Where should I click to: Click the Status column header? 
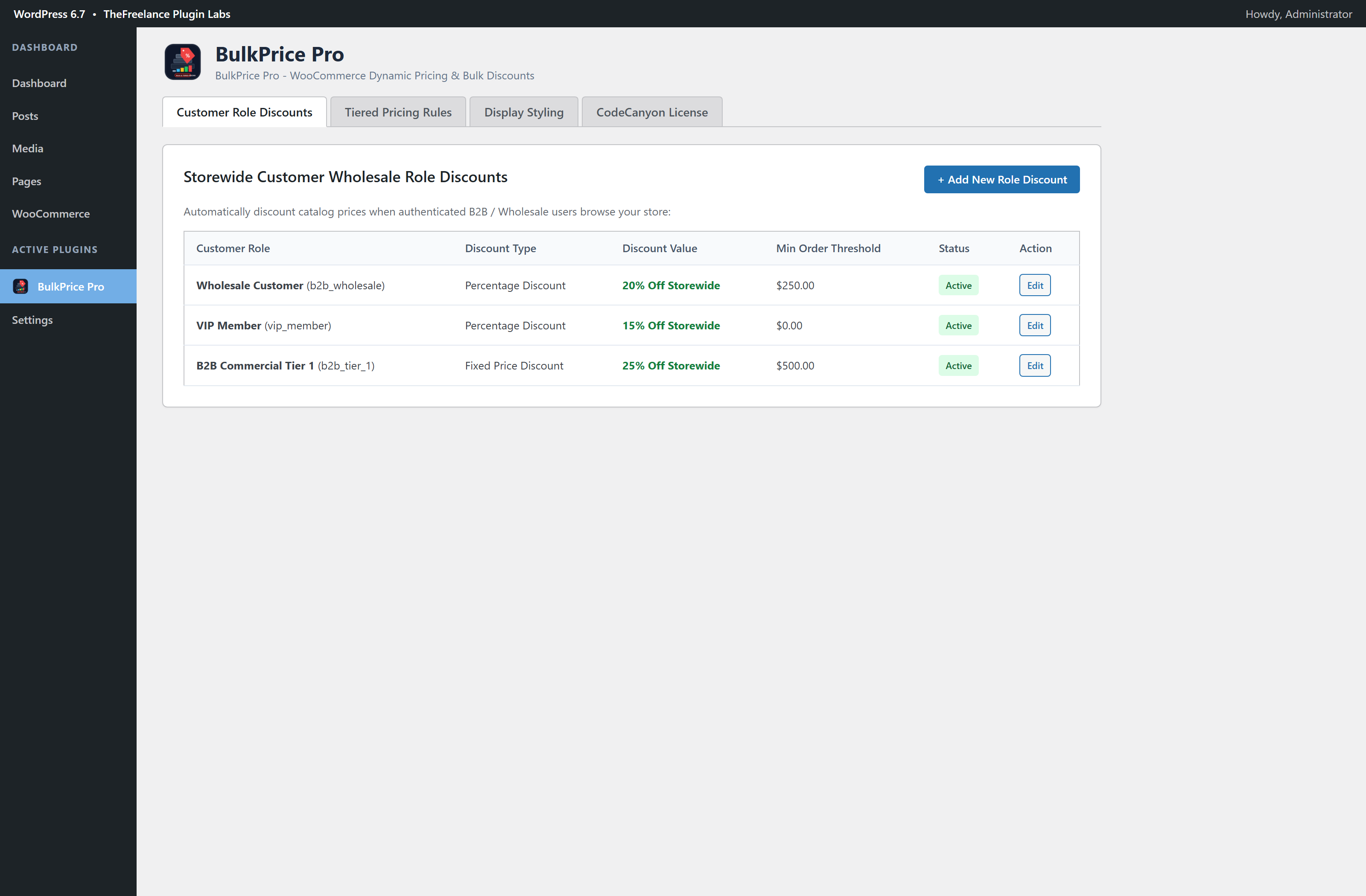[x=954, y=248]
